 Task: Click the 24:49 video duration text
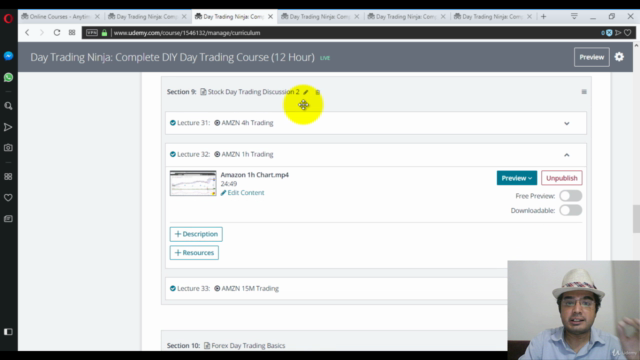(229, 184)
